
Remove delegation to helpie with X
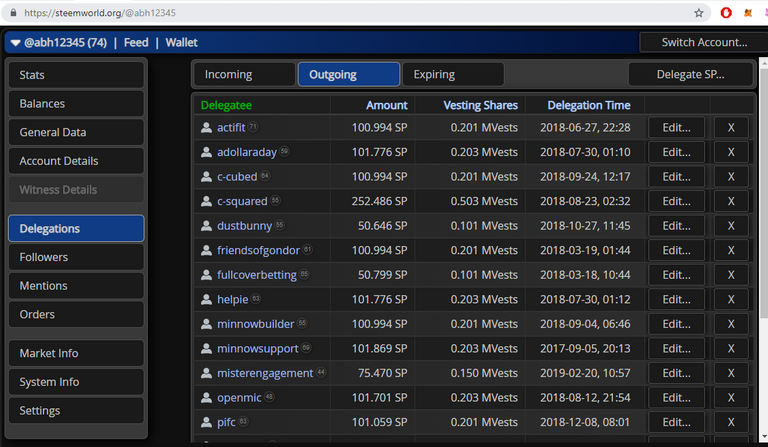(731, 299)
